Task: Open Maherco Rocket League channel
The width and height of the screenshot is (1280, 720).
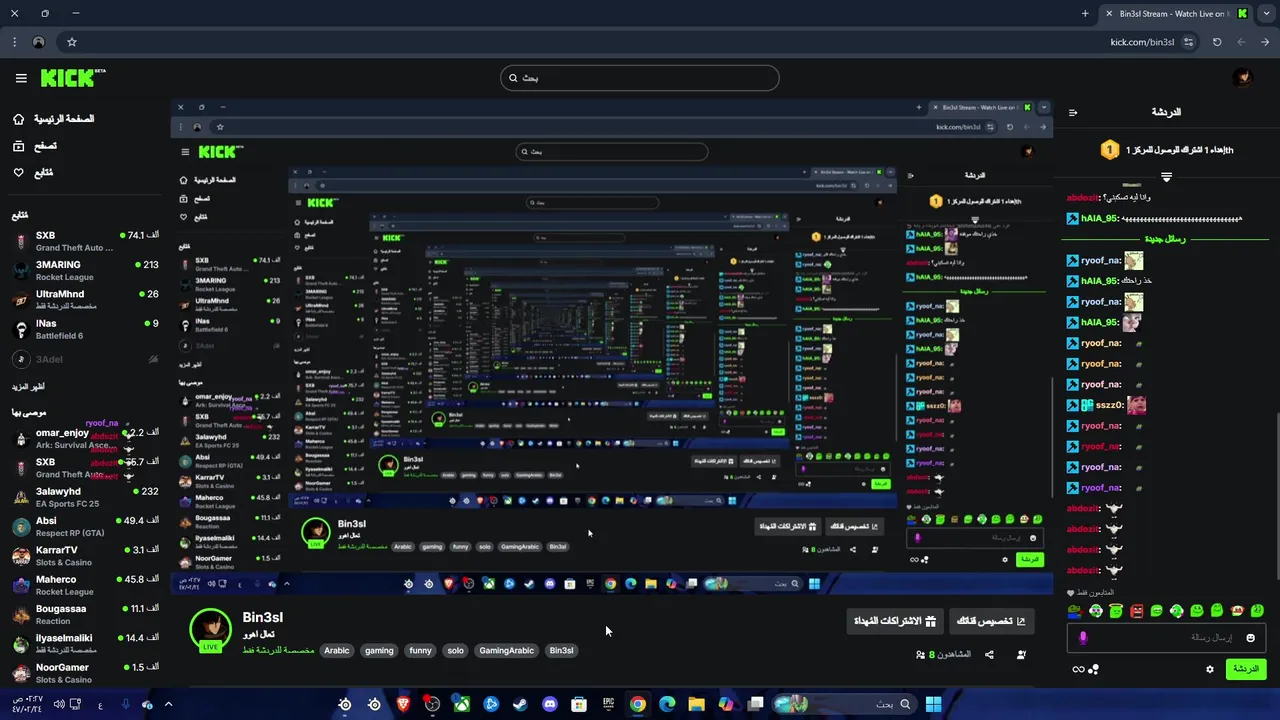Action: tap(84, 585)
